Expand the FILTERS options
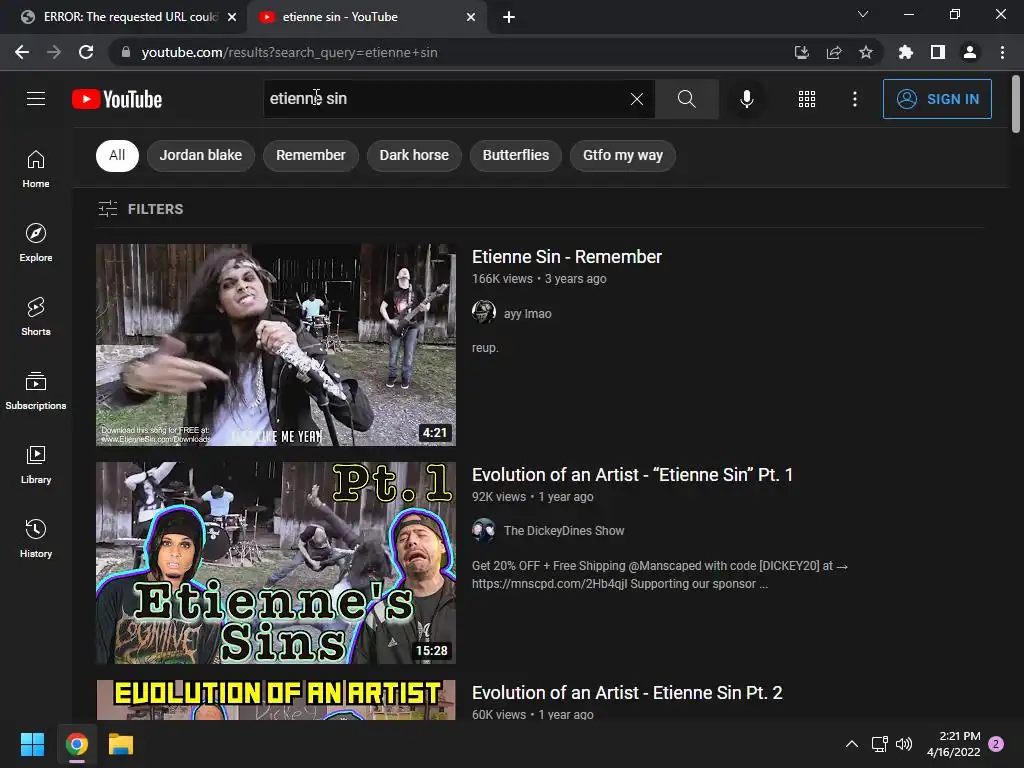1024x768 pixels. coord(141,209)
